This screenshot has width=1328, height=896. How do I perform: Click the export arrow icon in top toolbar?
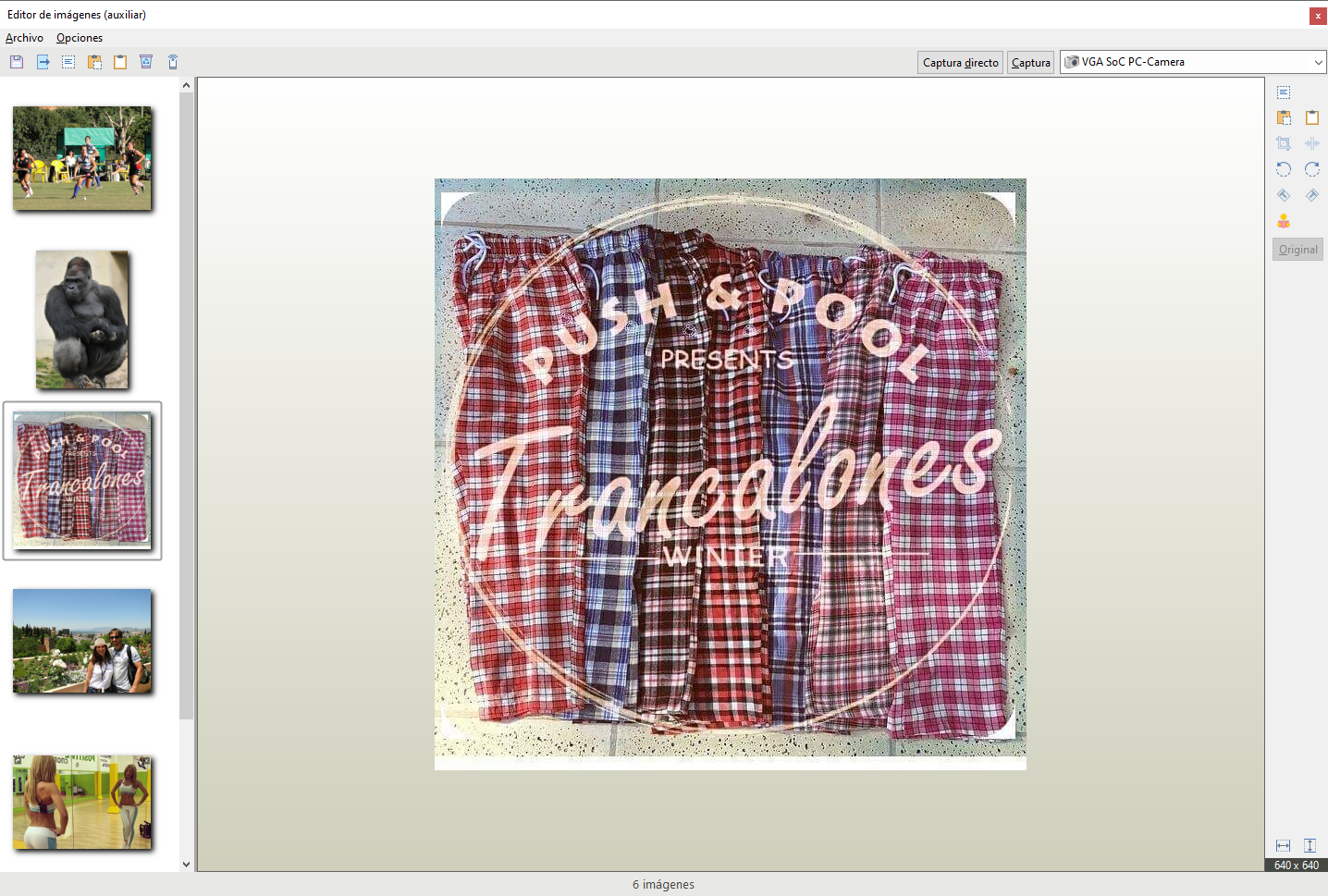43,62
